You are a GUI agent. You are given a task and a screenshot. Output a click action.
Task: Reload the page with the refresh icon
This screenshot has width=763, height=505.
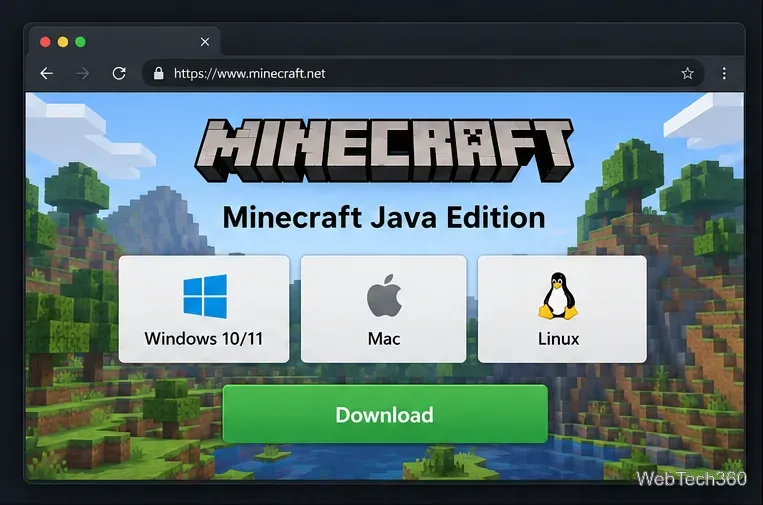[x=119, y=73]
